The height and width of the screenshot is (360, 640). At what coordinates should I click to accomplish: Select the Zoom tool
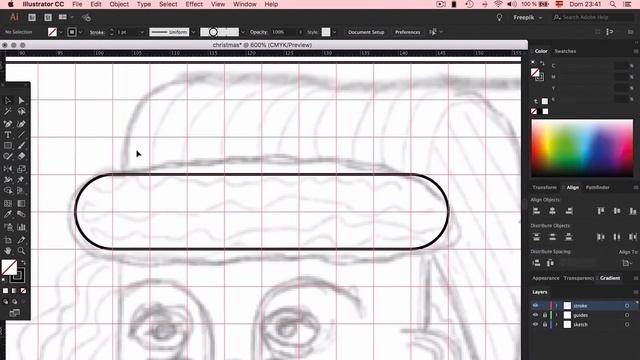tap(21, 251)
